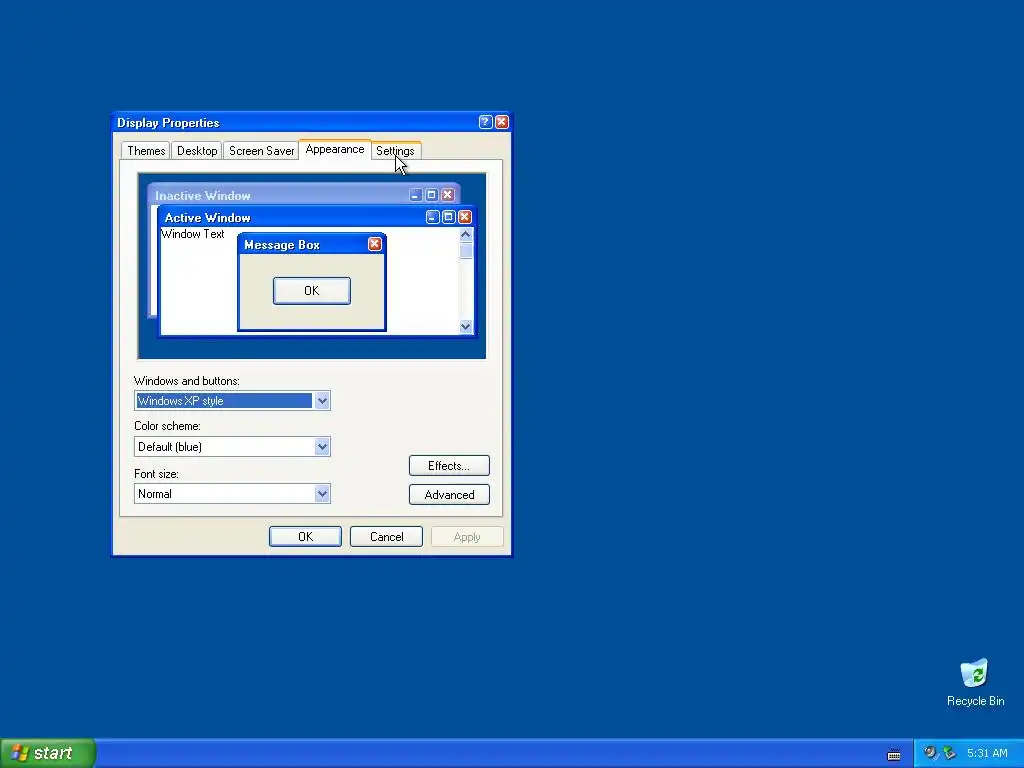Click the Windows logo on Start button
Screen dimensions: 1024x768
(19, 753)
